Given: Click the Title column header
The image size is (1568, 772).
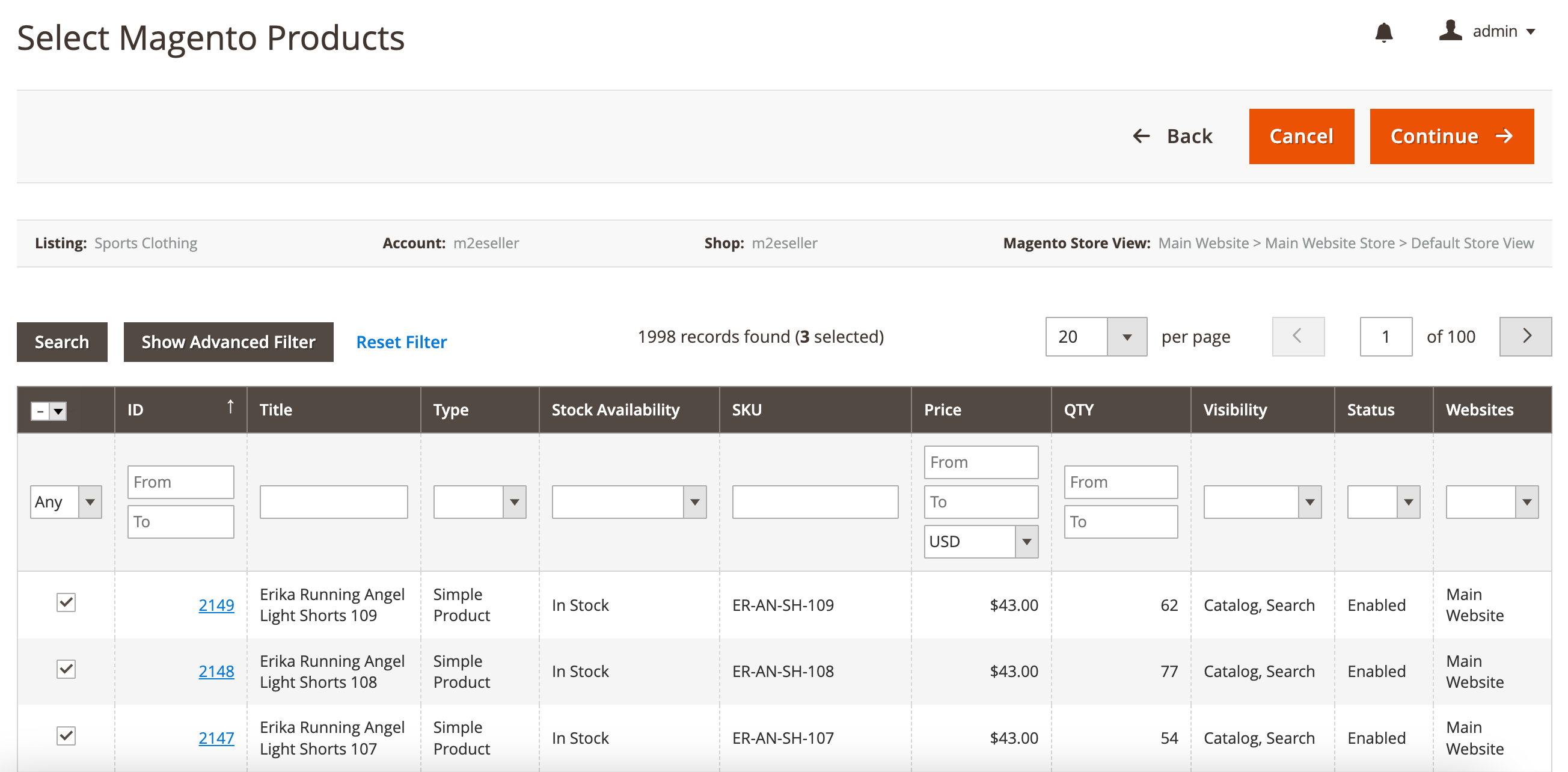Looking at the screenshot, I should 276,409.
